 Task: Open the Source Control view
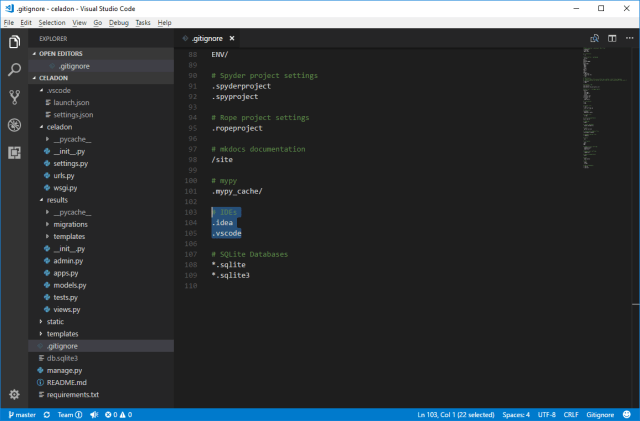[14, 97]
